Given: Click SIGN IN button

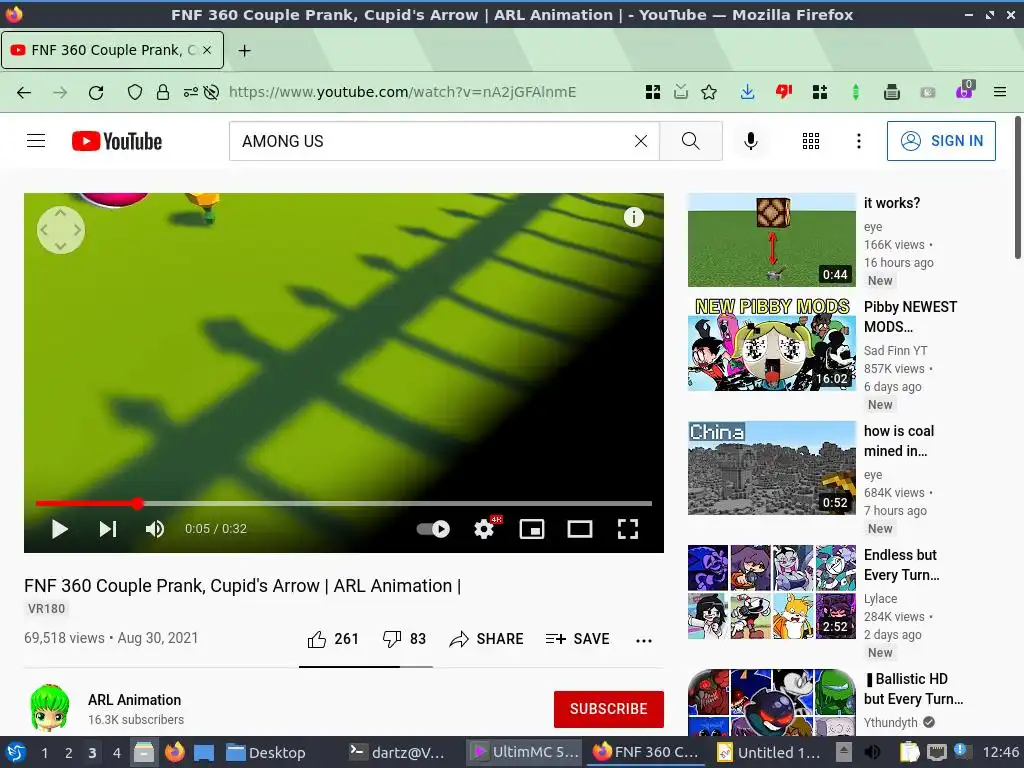Looking at the screenshot, I should click(941, 141).
